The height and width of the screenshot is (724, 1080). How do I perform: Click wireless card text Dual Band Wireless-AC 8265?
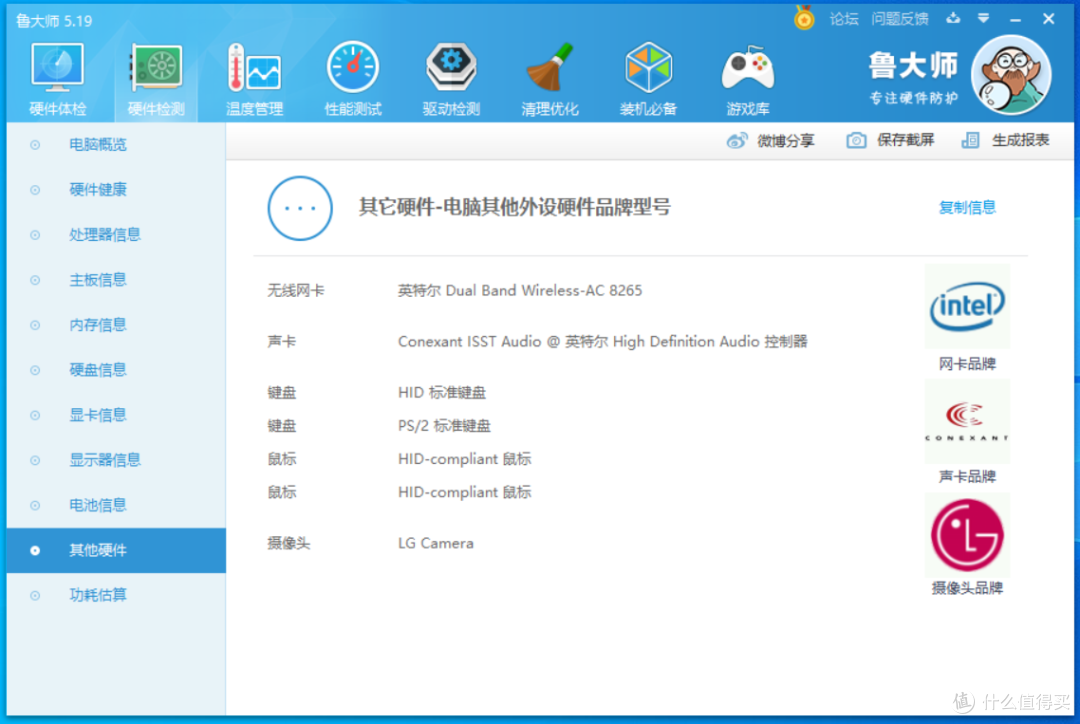tap(520, 291)
